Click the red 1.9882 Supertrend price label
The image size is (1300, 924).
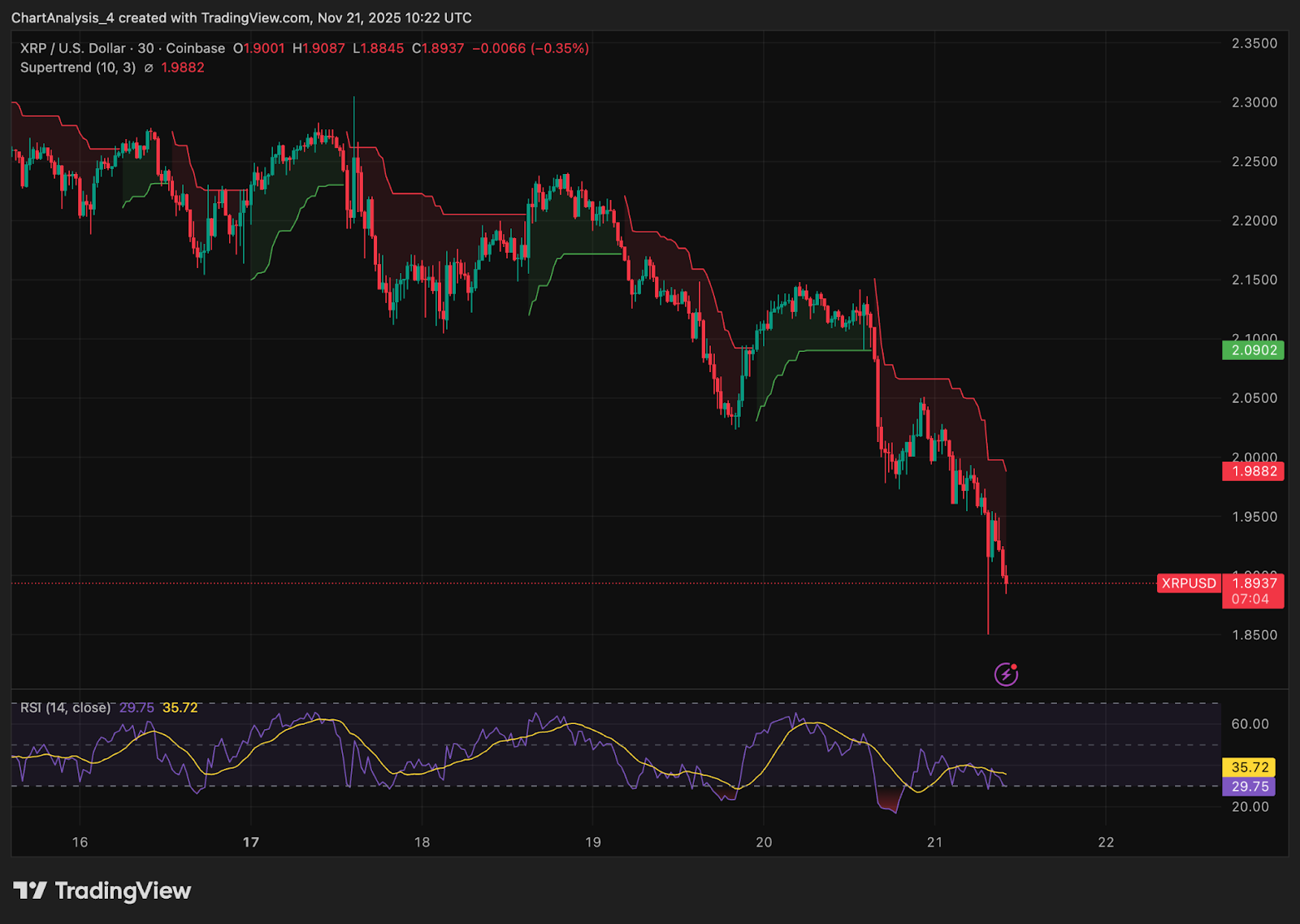(1254, 471)
